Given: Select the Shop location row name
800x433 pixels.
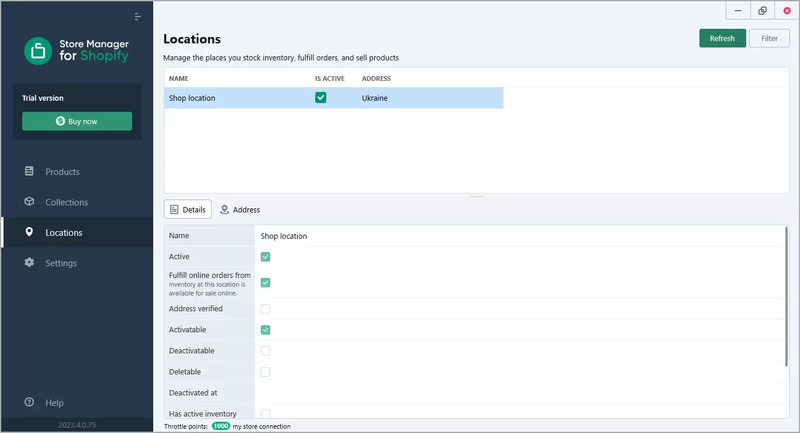Looking at the screenshot, I should point(192,98).
